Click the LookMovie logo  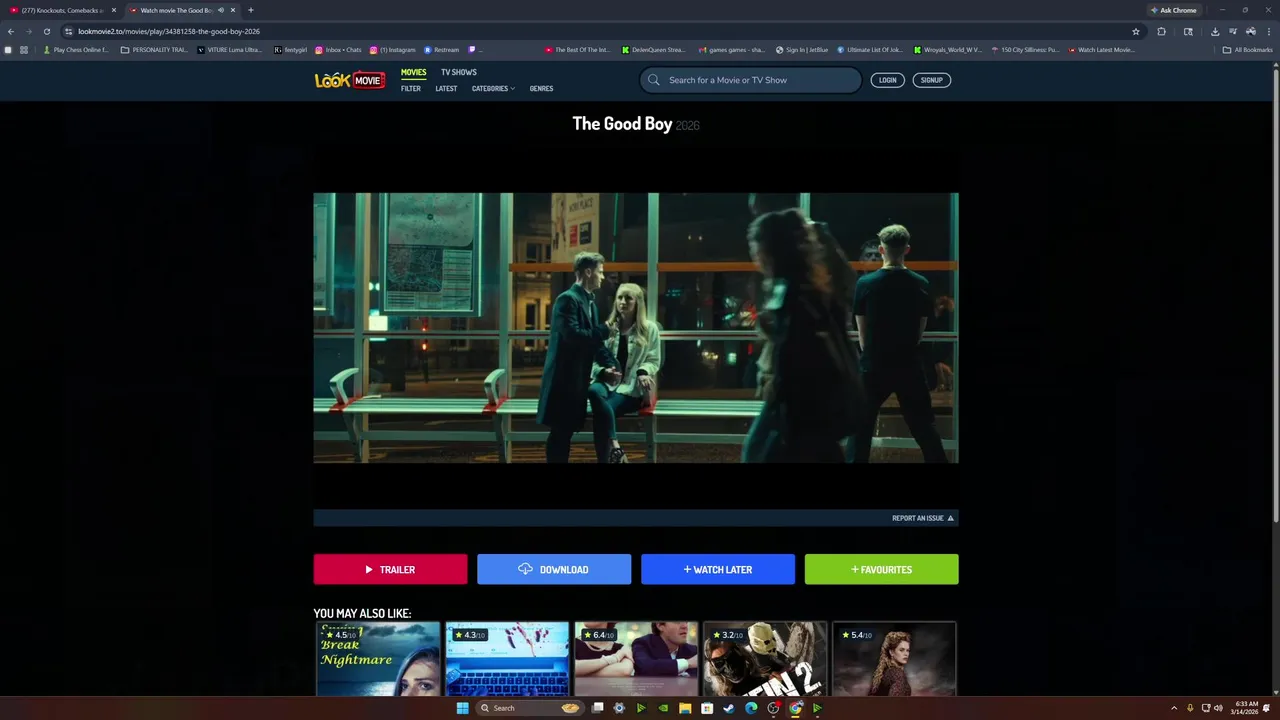click(x=350, y=80)
